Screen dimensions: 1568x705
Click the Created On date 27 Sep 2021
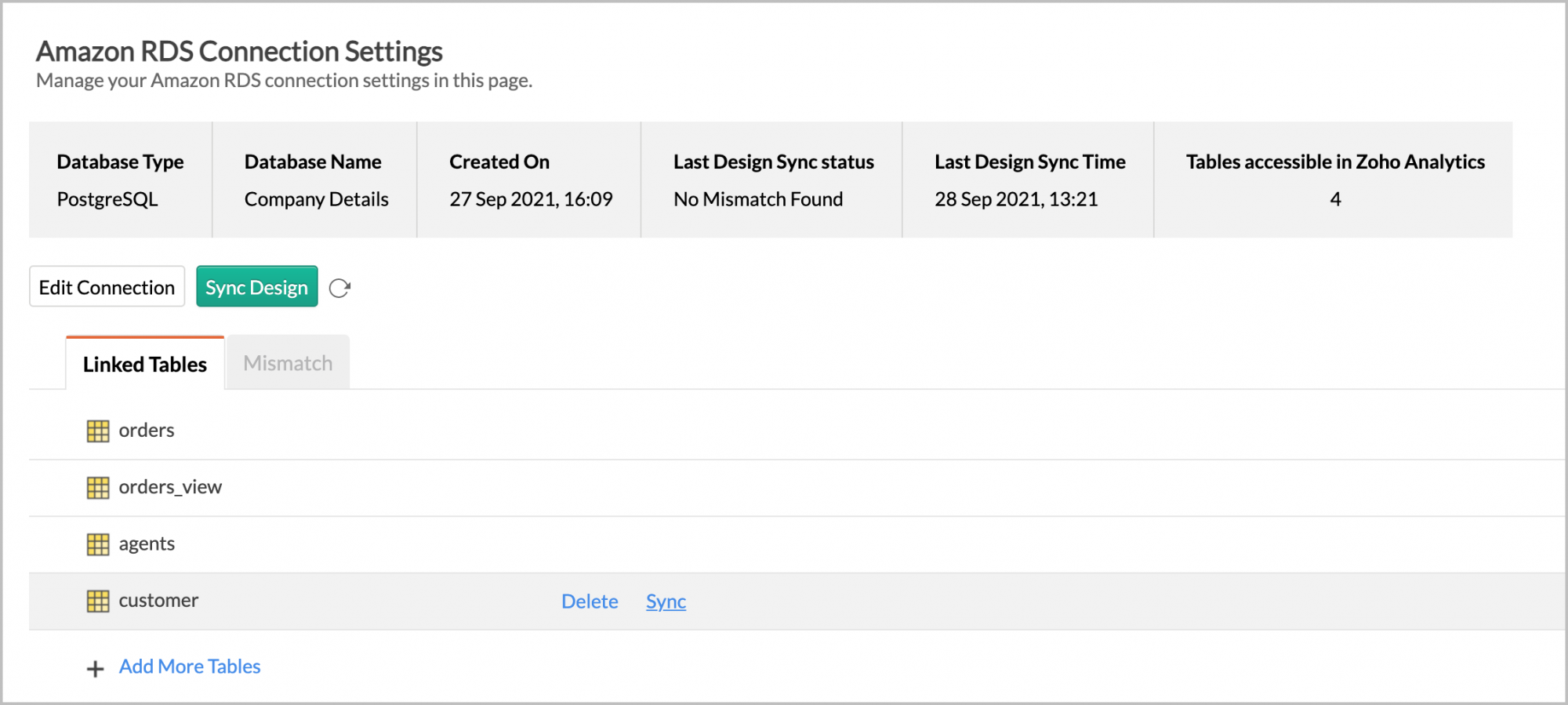531,199
